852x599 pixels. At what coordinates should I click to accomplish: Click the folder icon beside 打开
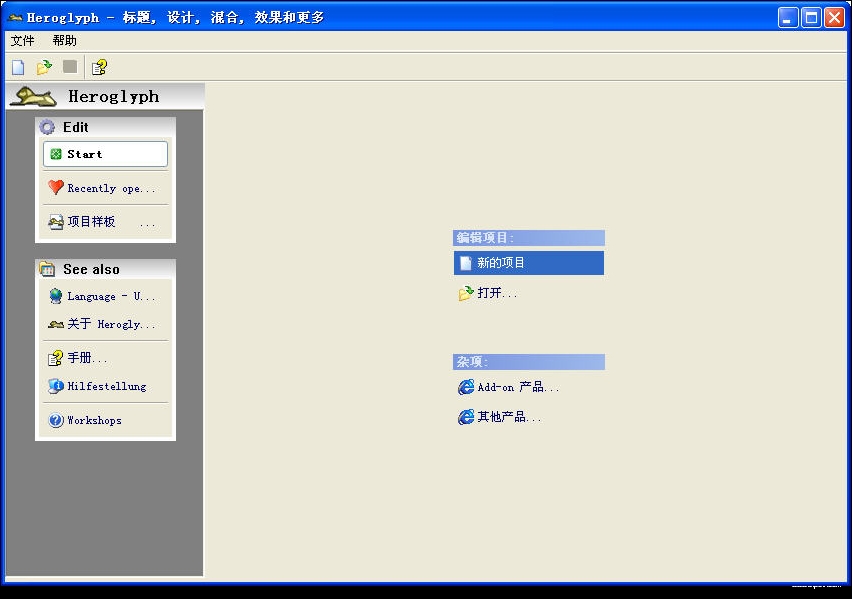[466, 293]
